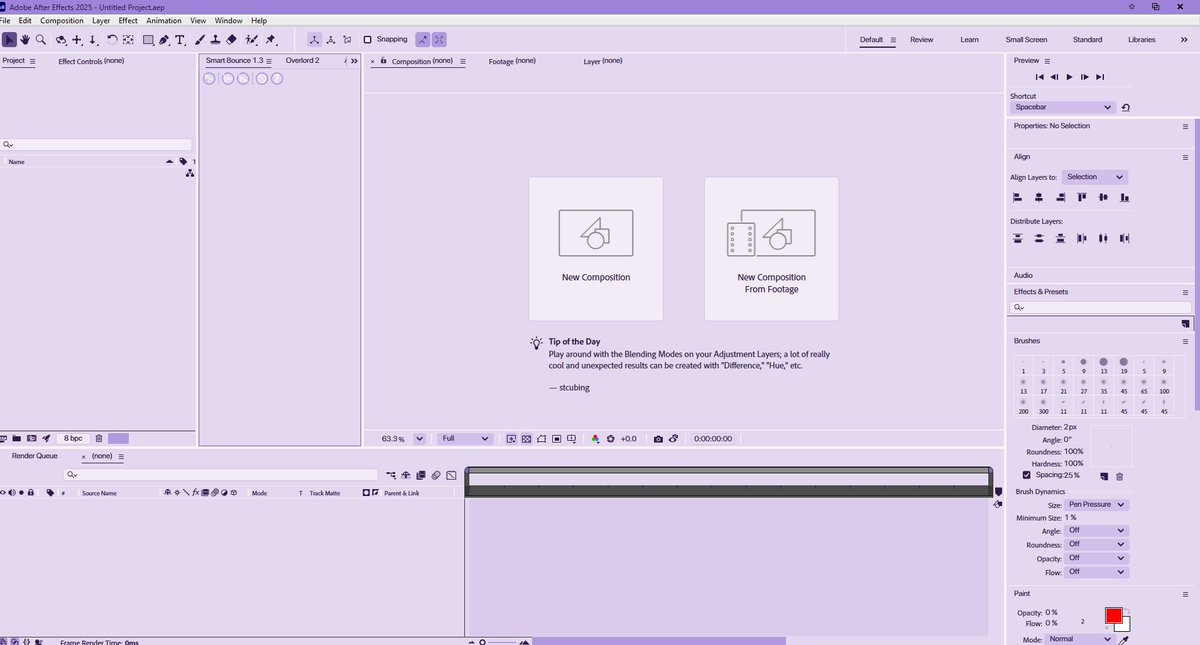Click the timeline layer search field
The image size is (1200, 645).
[220, 475]
